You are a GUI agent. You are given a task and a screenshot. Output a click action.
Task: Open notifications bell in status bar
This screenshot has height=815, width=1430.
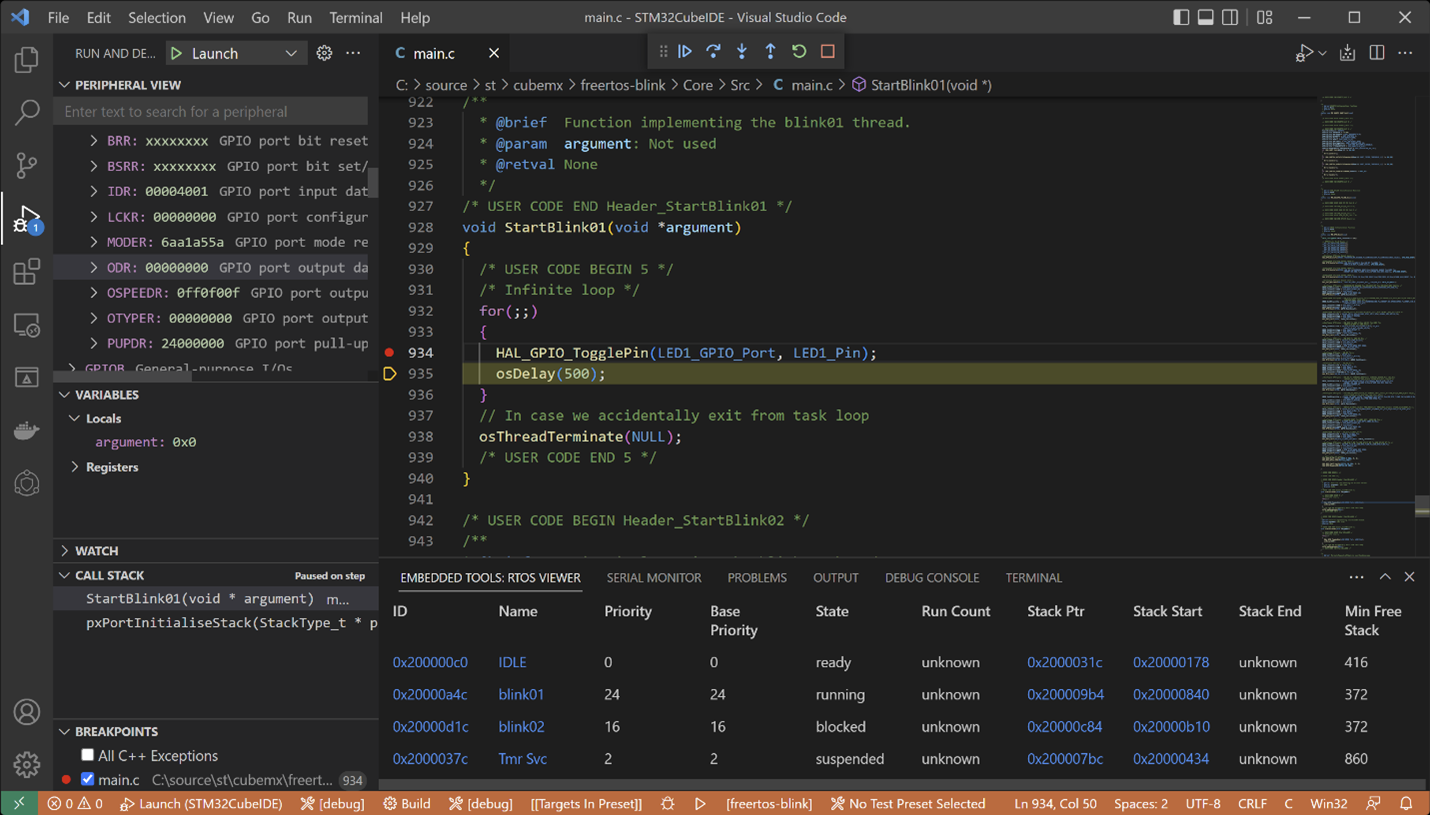pyautogui.click(x=1406, y=803)
